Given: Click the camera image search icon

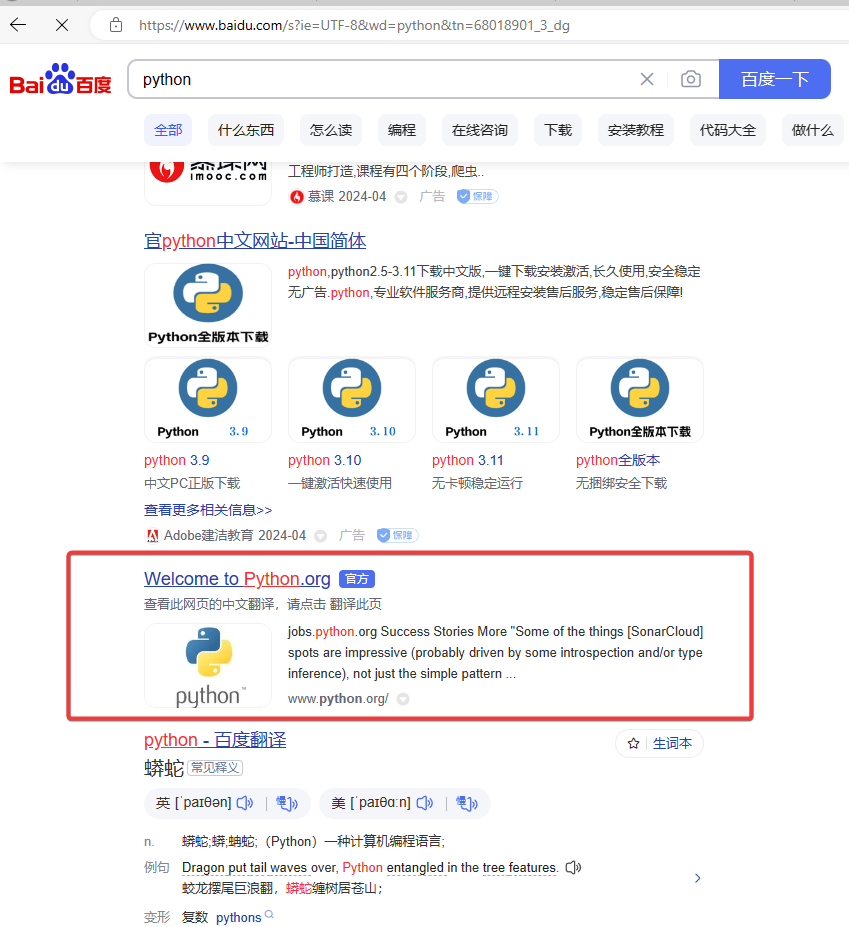Looking at the screenshot, I should [691, 79].
